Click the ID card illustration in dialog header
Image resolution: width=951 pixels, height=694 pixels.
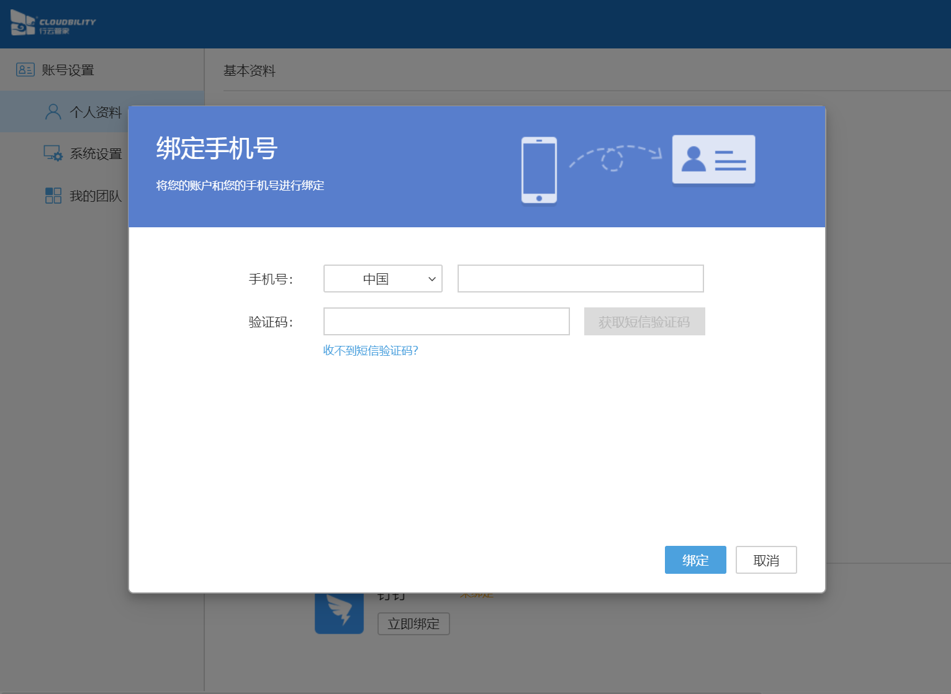pyautogui.click(x=713, y=160)
